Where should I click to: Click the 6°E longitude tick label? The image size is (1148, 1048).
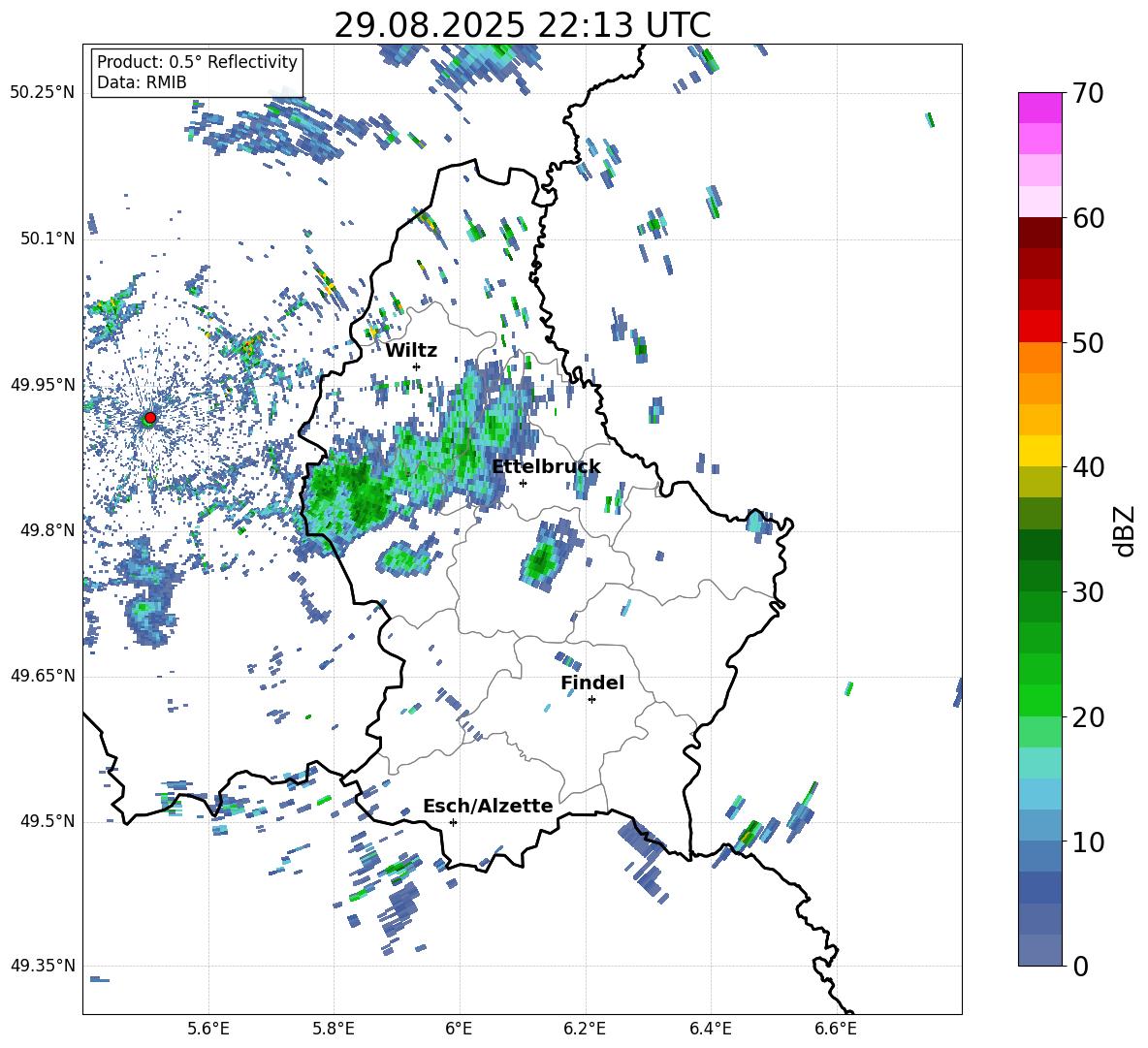[x=459, y=1029]
